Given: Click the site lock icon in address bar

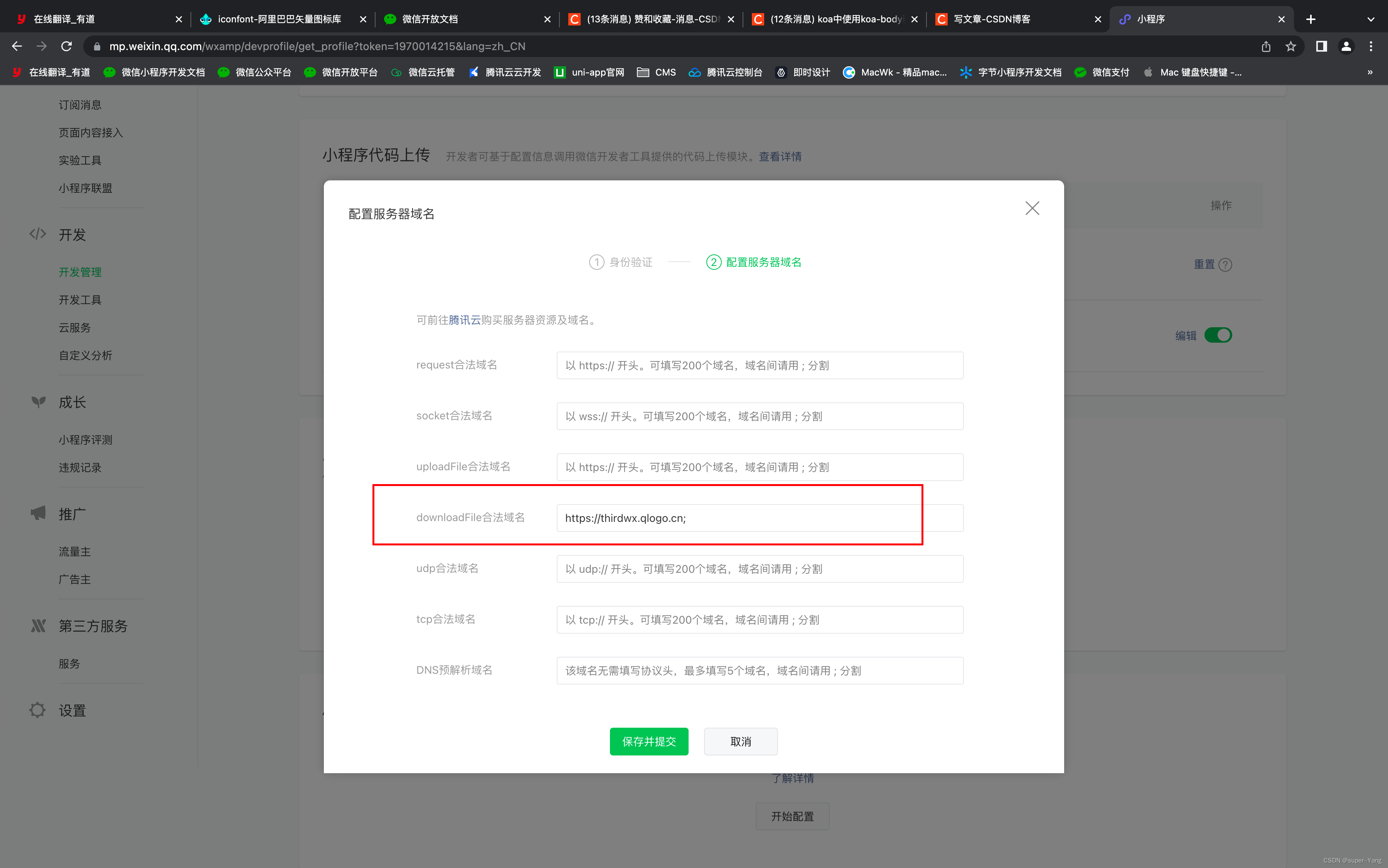Looking at the screenshot, I should click(x=97, y=46).
